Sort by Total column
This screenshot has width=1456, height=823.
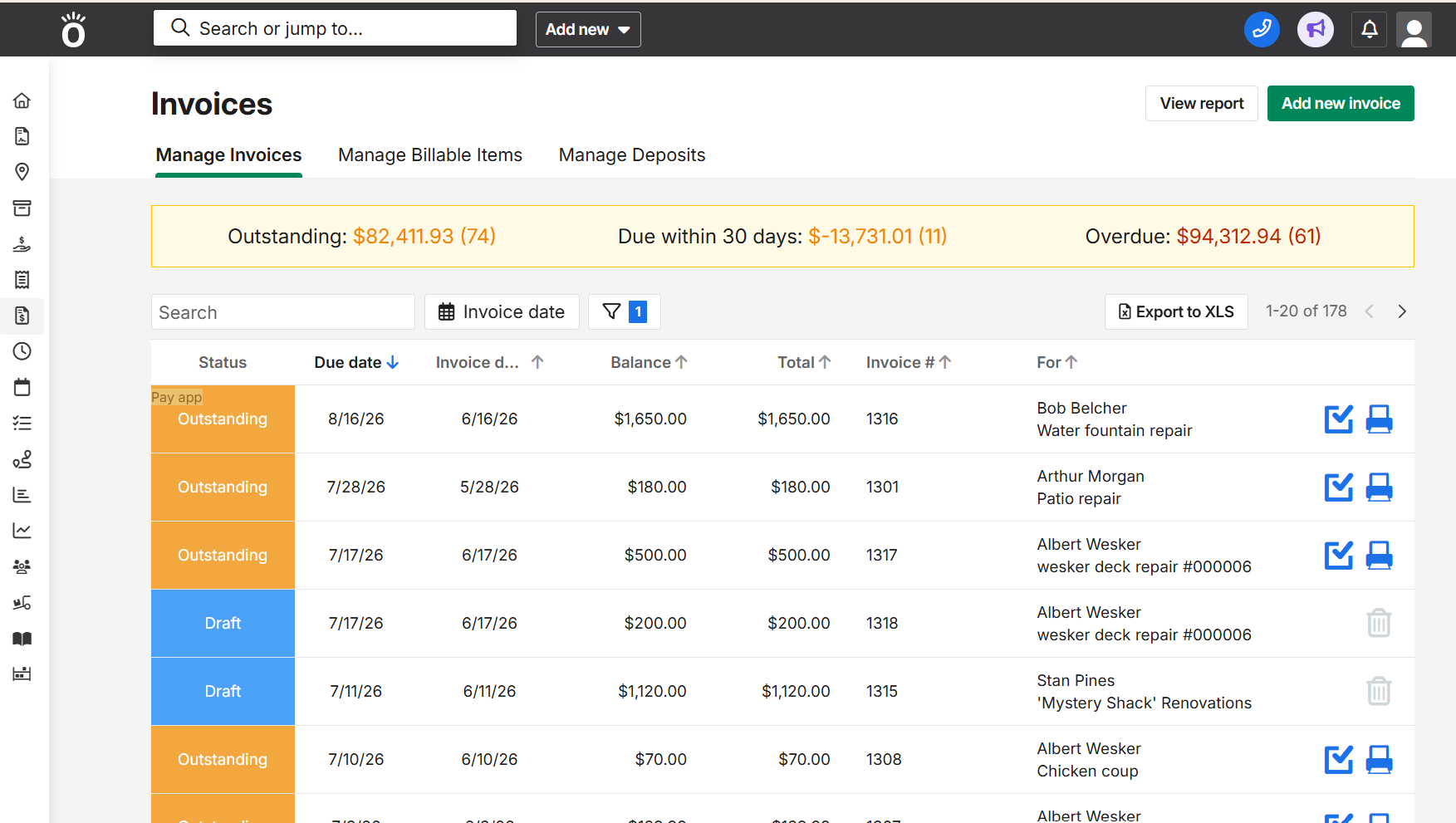pos(804,363)
